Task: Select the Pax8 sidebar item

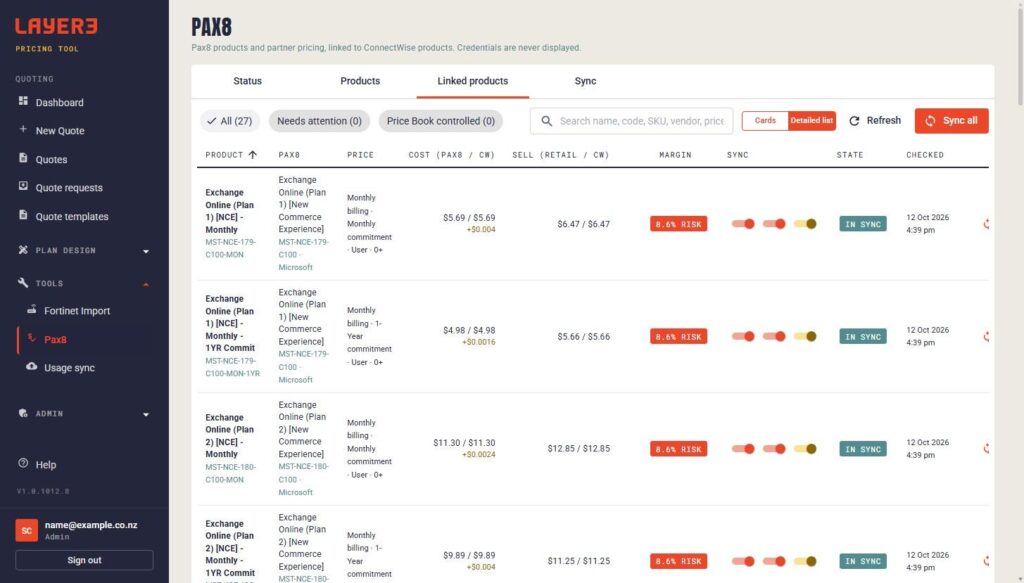Action: (x=55, y=339)
